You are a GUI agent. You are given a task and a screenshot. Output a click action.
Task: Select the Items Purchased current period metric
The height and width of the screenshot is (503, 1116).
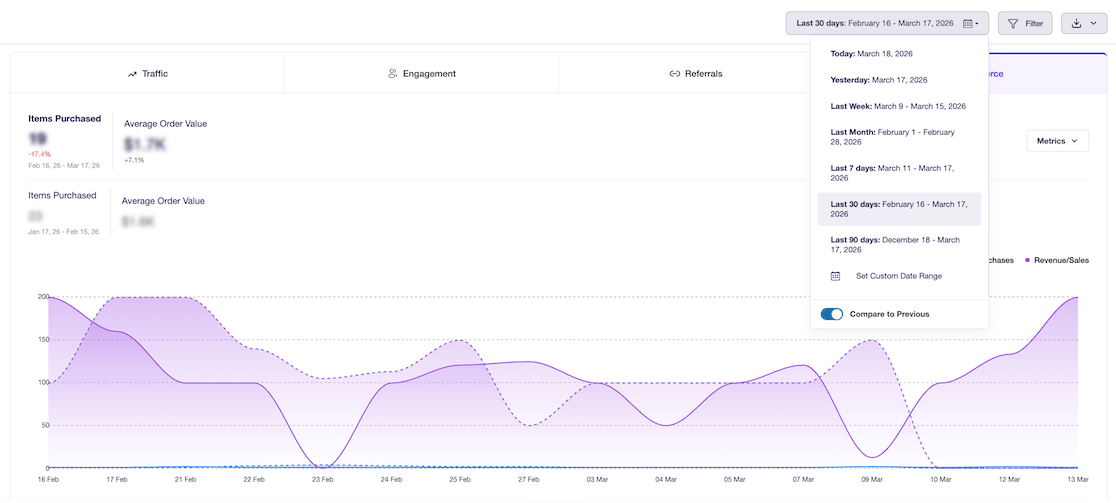click(x=65, y=142)
